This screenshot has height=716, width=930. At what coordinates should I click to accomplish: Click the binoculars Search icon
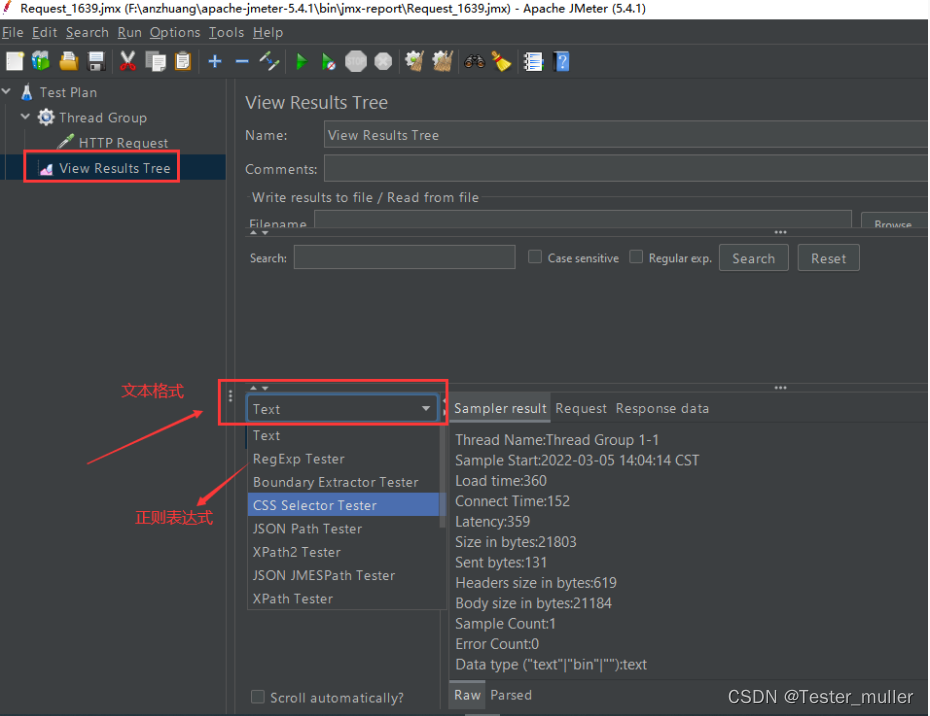pyautogui.click(x=474, y=61)
